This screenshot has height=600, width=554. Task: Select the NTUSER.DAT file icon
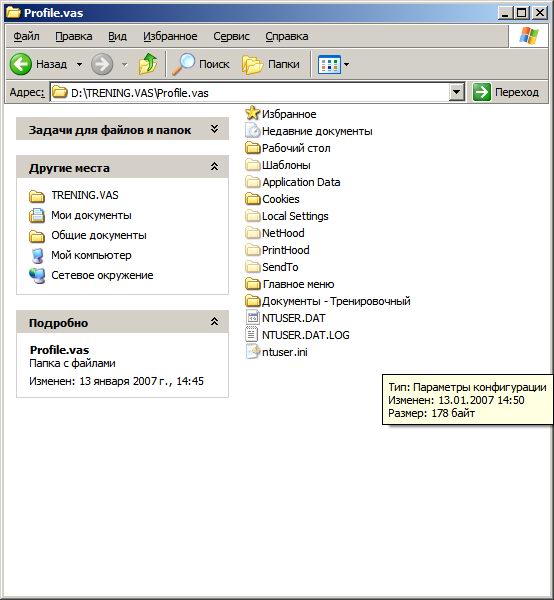(x=252, y=318)
